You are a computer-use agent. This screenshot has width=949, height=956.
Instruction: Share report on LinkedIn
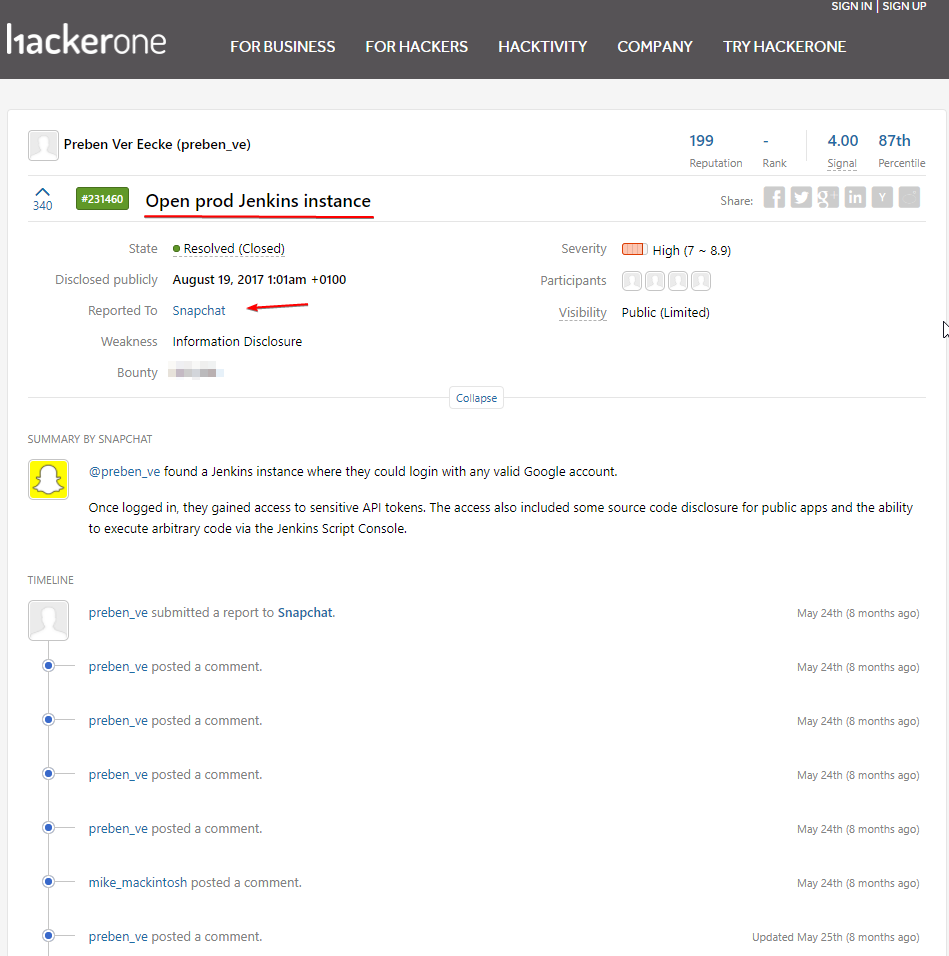coord(855,198)
